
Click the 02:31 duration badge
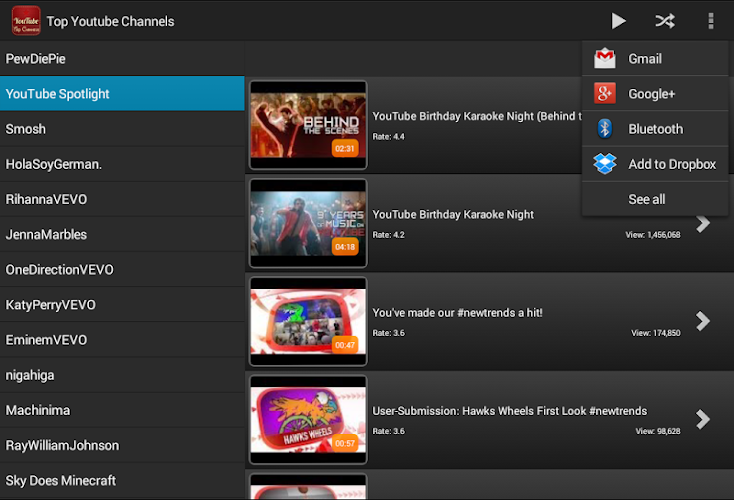point(345,148)
